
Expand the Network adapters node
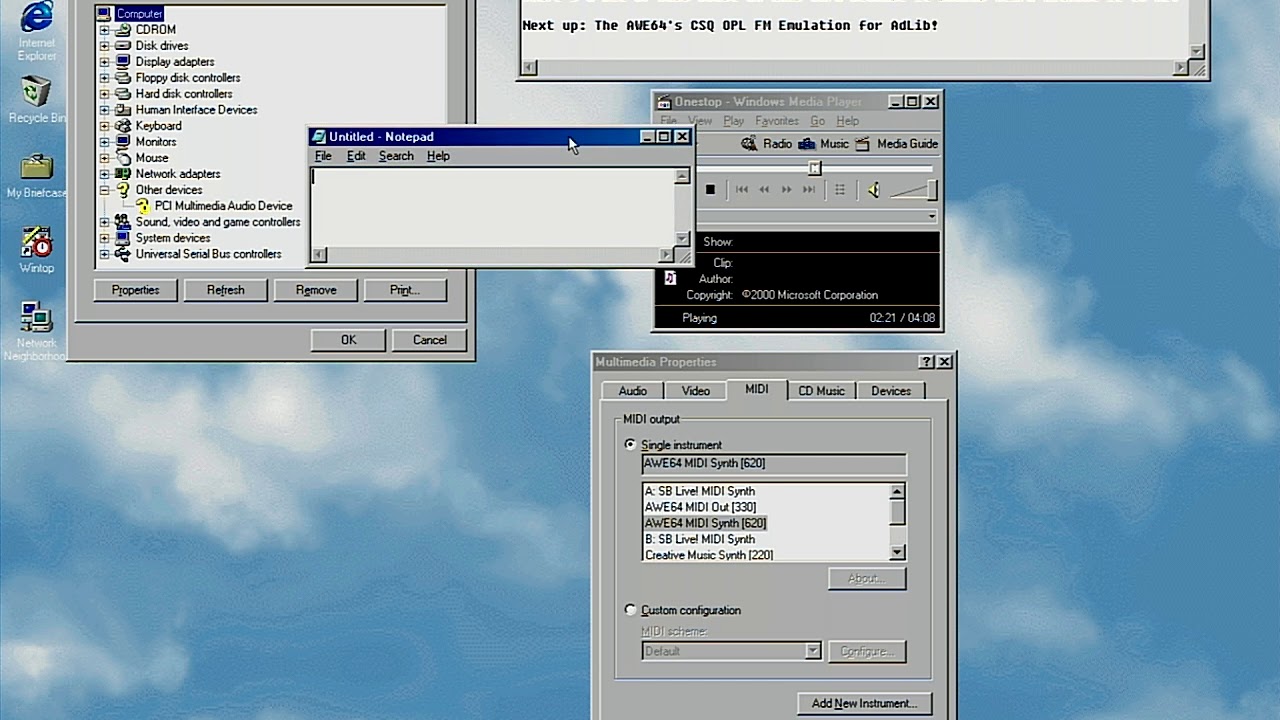[x=104, y=174]
